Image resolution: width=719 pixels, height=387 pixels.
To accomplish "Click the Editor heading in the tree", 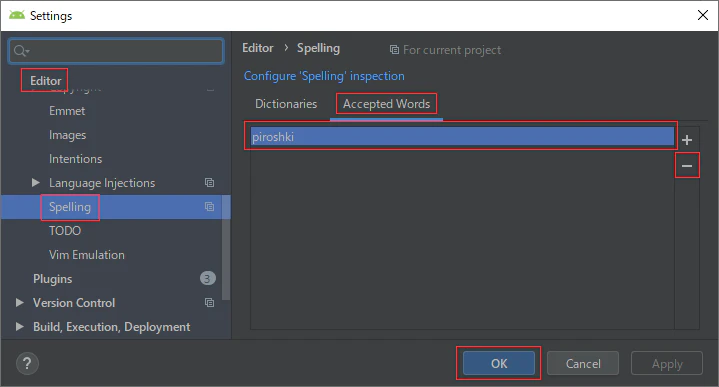I will [x=45, y=81].
